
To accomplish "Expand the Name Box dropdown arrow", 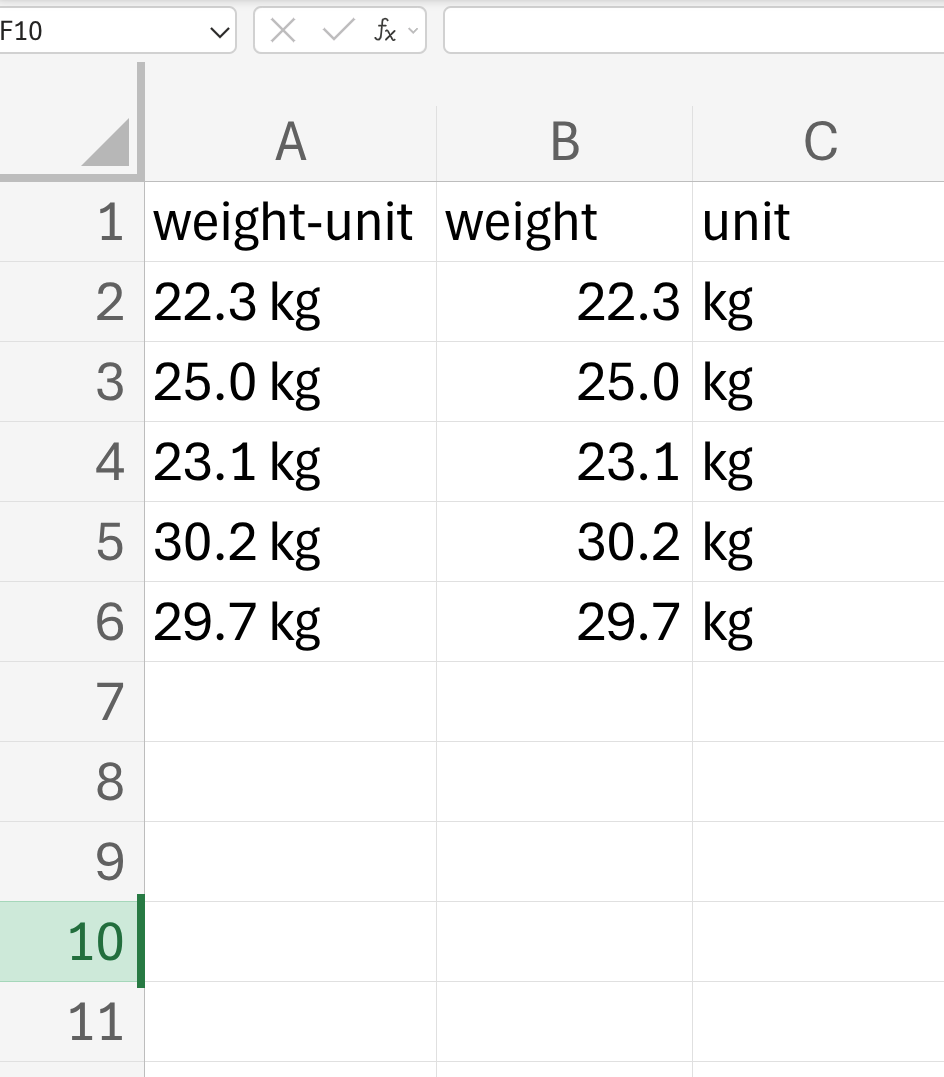I will point(219,32).
